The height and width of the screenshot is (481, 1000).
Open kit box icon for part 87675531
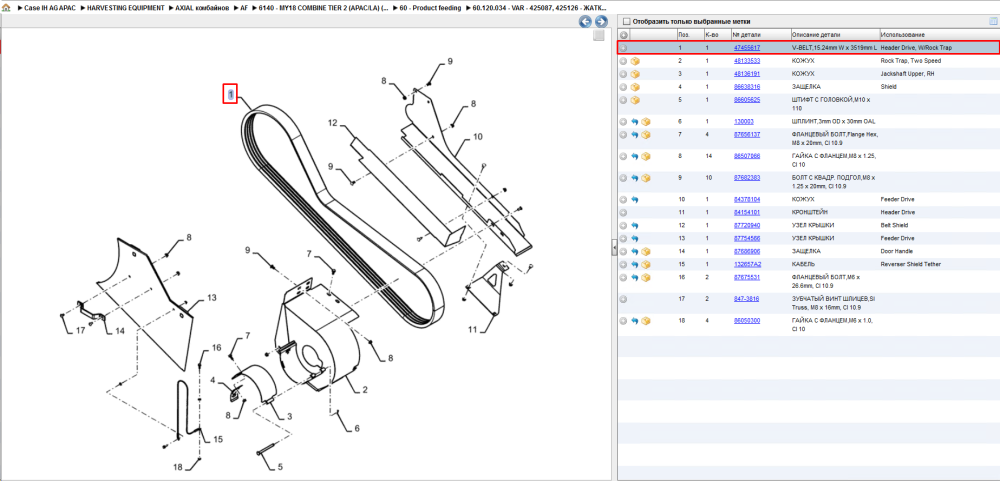click(645, 278)
